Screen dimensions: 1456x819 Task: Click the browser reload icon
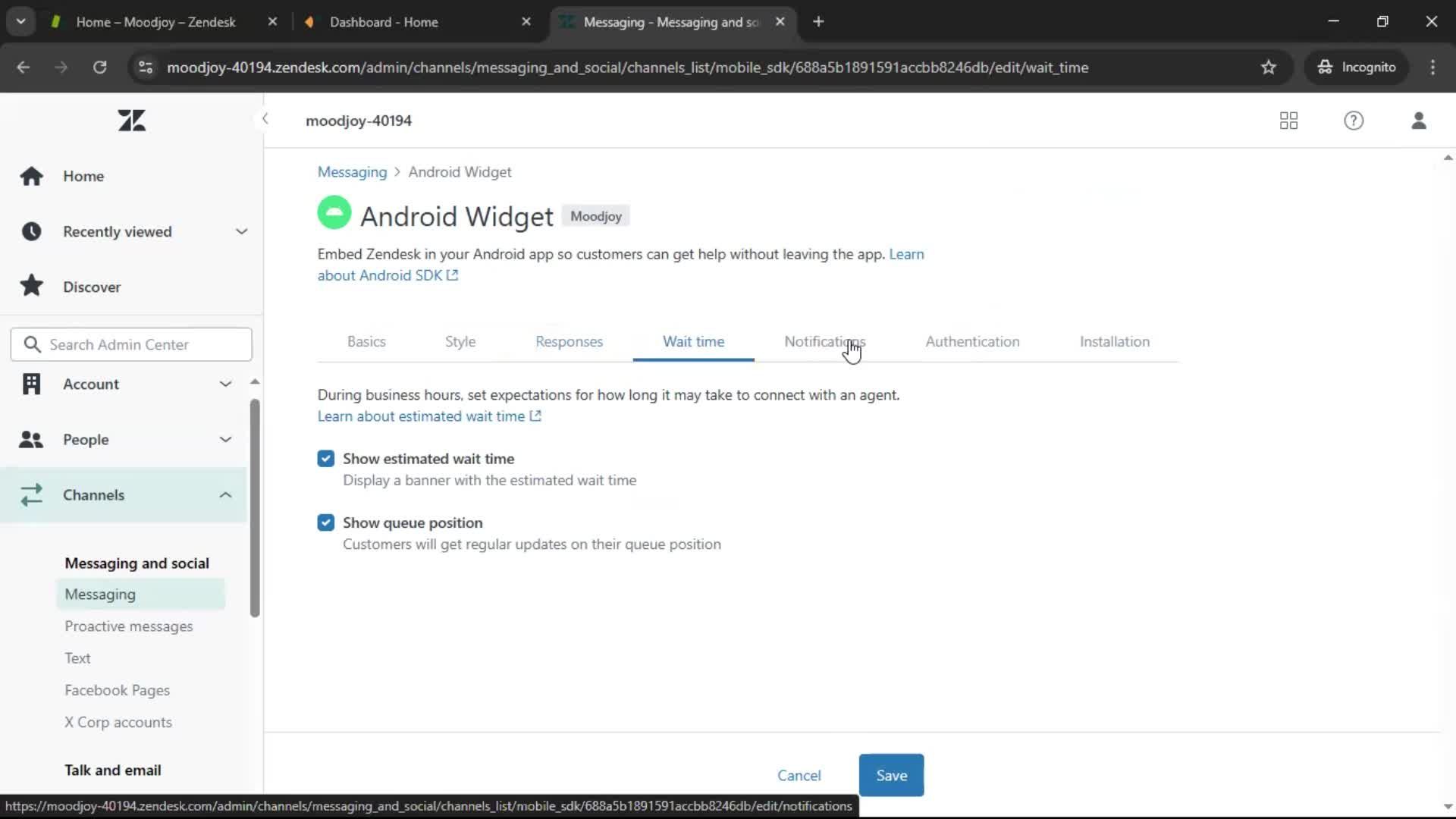tap(99, 67)
